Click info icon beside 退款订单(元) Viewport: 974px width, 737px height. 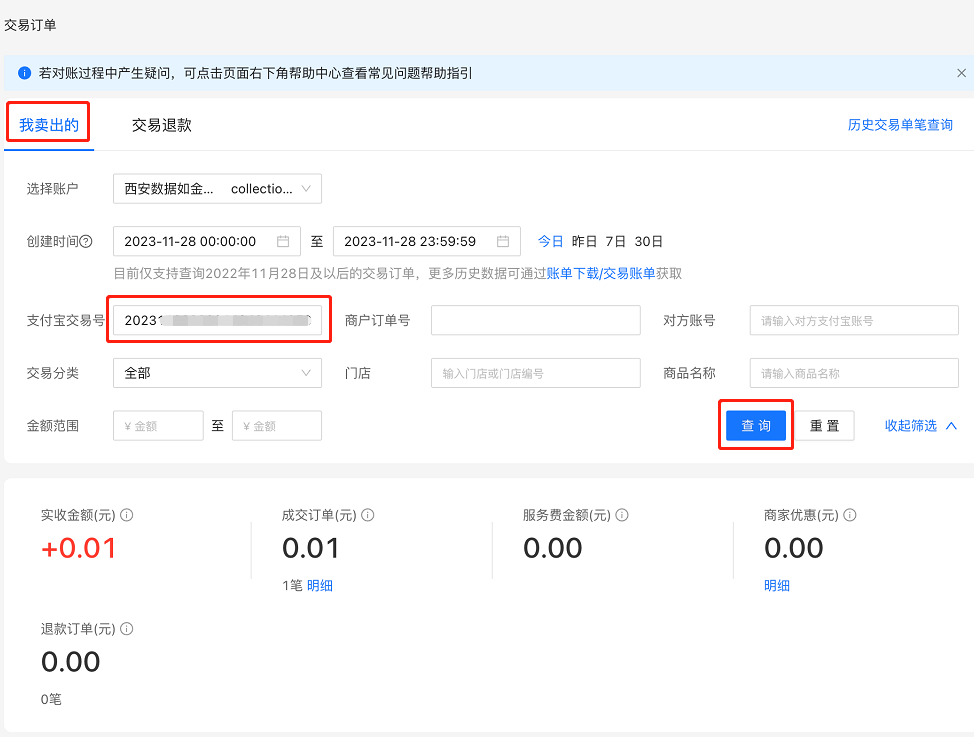click(127, 629)
